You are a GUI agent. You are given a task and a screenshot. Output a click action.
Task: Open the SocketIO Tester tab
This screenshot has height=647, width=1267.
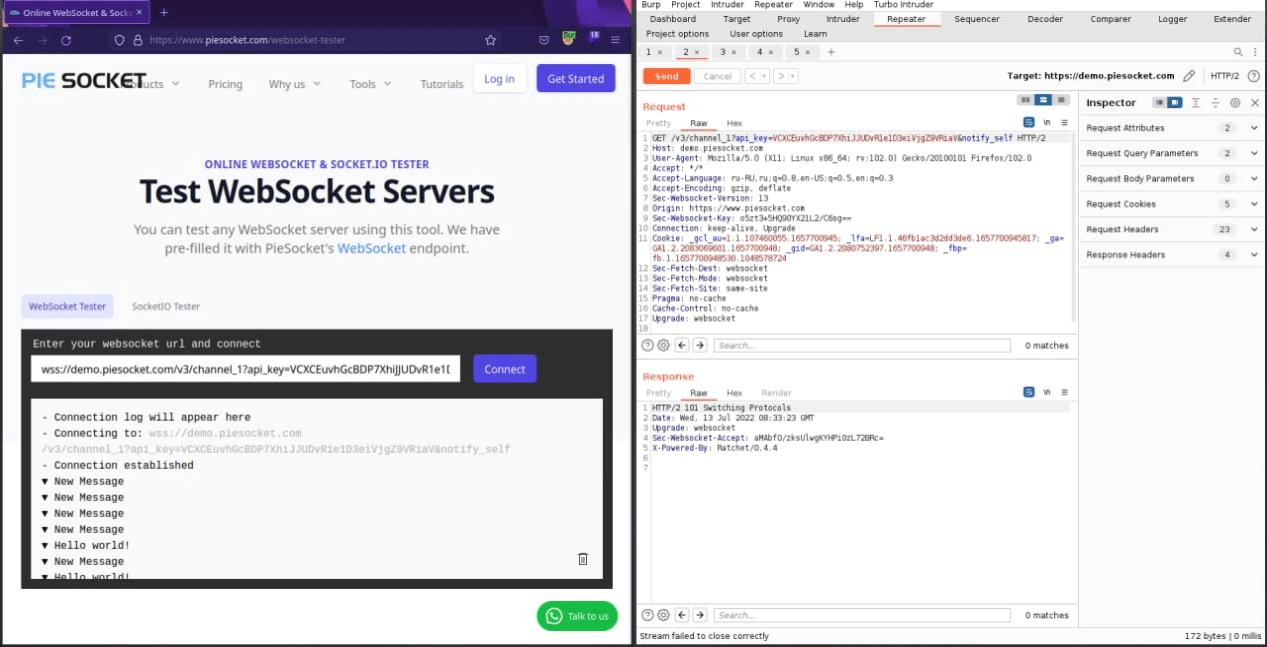(166, 307)
